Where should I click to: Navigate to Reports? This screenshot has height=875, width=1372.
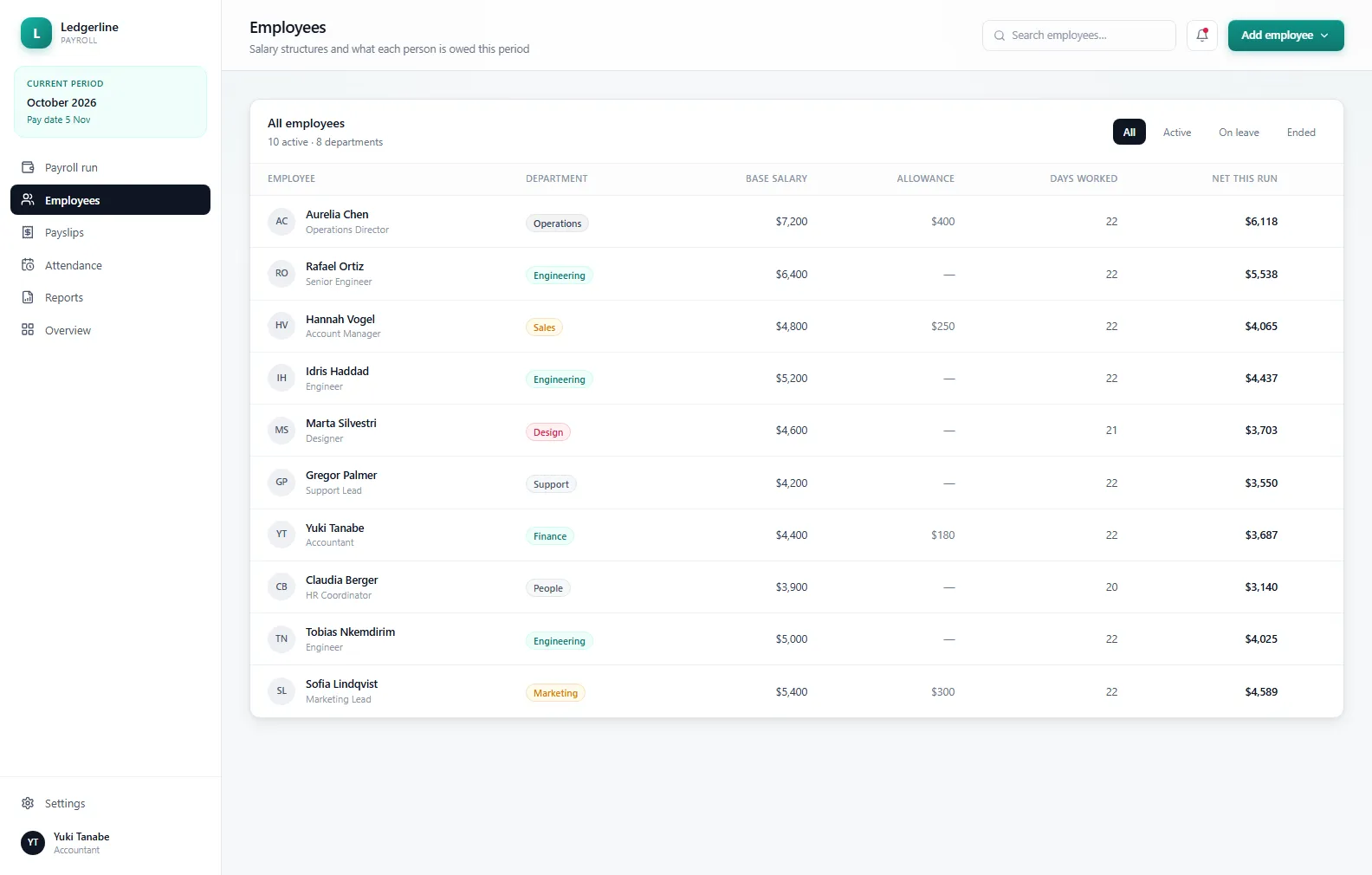tap(110, 297)
